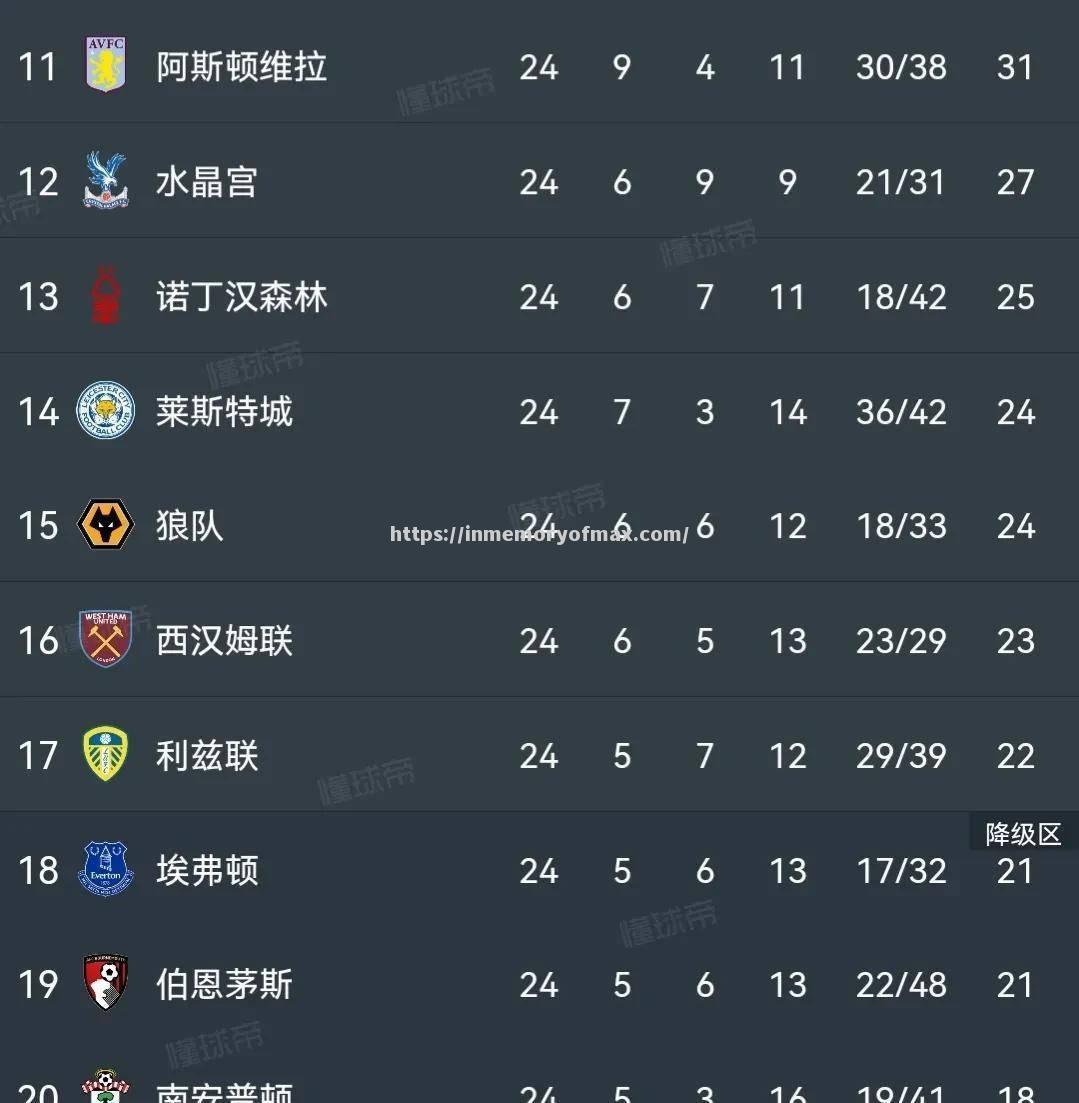Image resolution: width=1079 pixels, height=1103 pixels.
Task: Open the 阿斯顿维拉 team page
Action: [240, 66]
